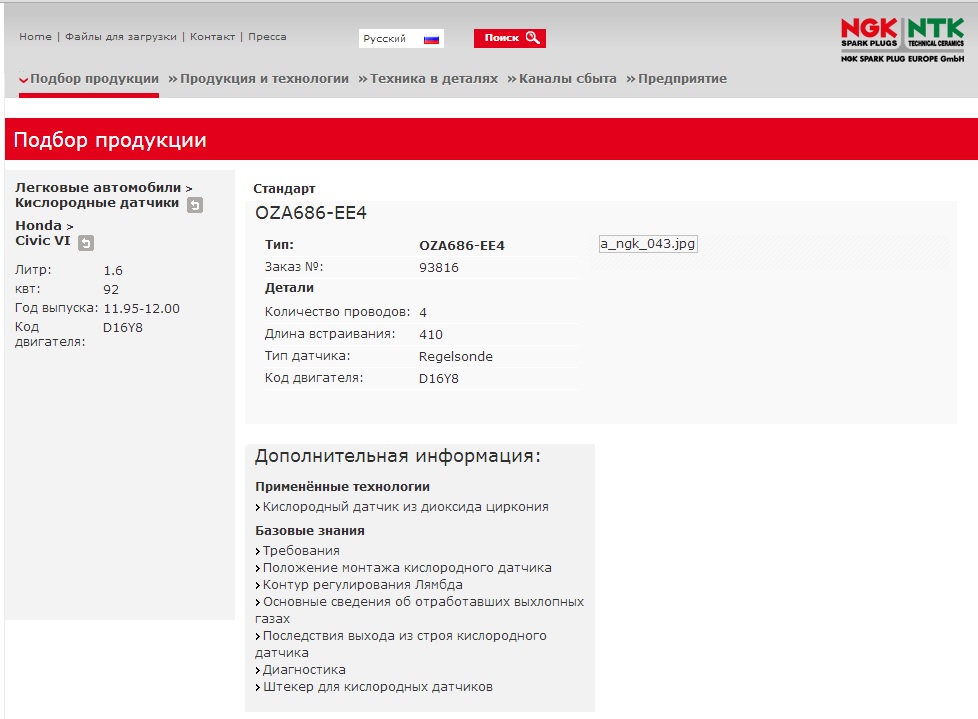
Task: Click the OZA686-EE4 product heading
Action: pyautogui.click(x=311, y=213)
